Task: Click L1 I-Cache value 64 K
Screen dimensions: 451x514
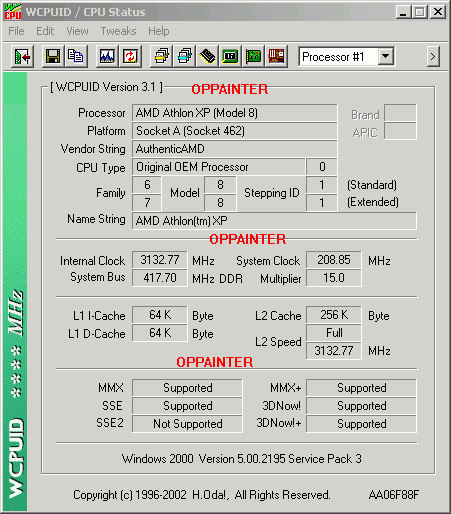Action: coord(160,315)
